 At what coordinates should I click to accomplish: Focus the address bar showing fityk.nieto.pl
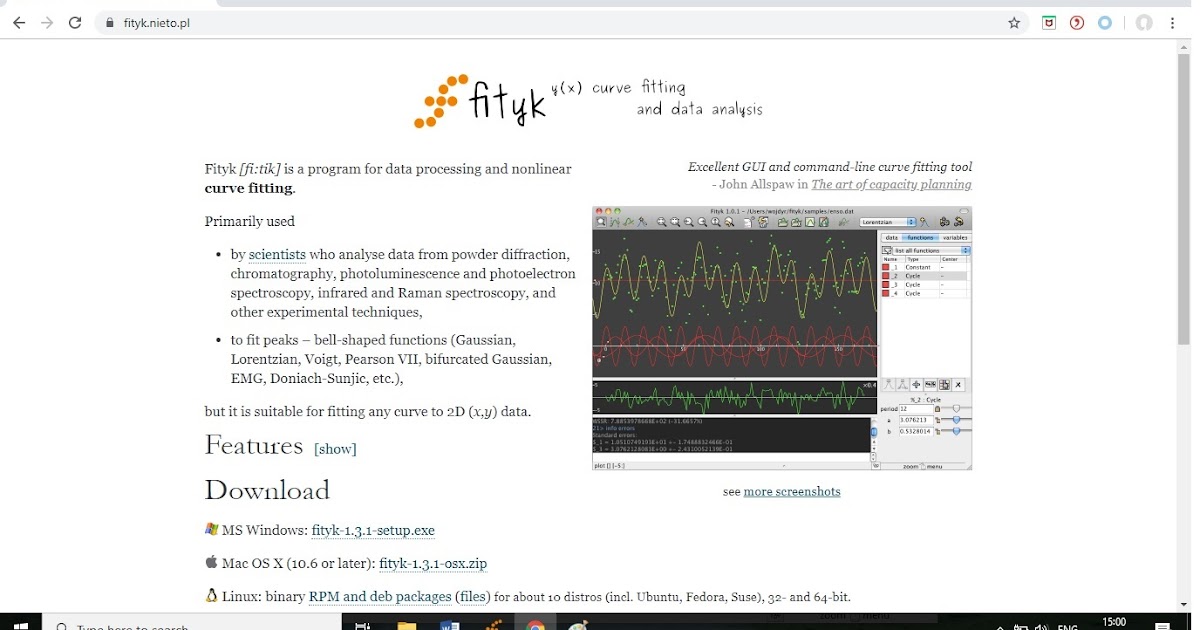tap(560, 23)
